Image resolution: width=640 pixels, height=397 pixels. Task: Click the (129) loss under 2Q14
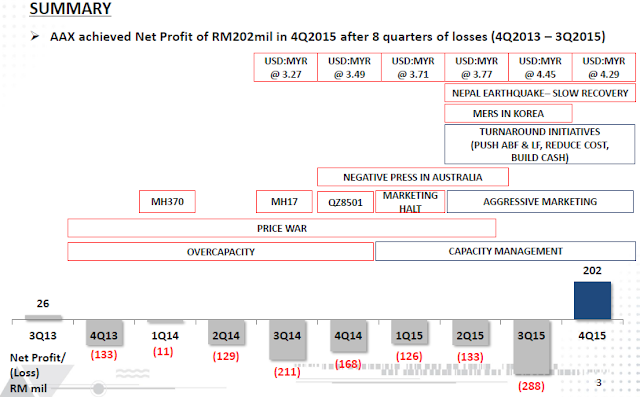[226, 356]
